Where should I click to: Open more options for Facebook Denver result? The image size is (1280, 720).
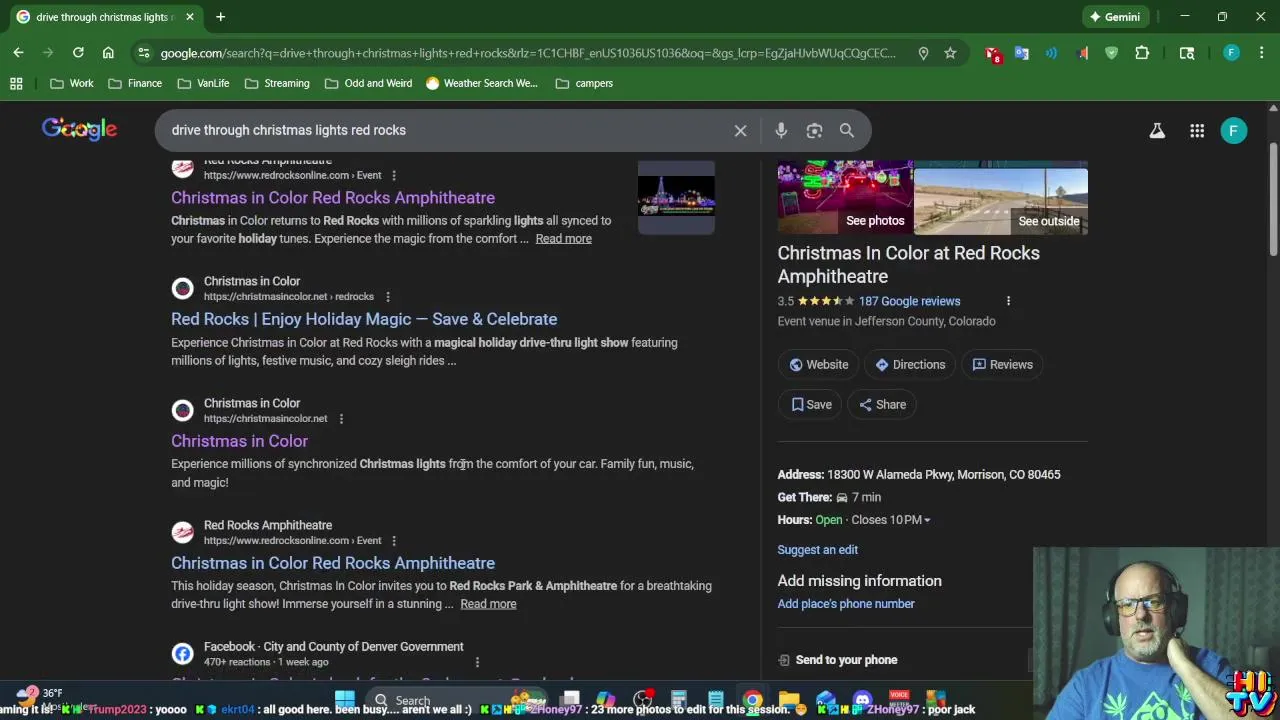477,662
